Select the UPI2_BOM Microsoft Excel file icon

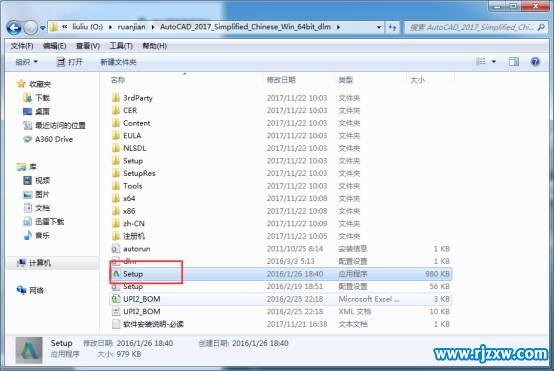click(x=116, y=299)
